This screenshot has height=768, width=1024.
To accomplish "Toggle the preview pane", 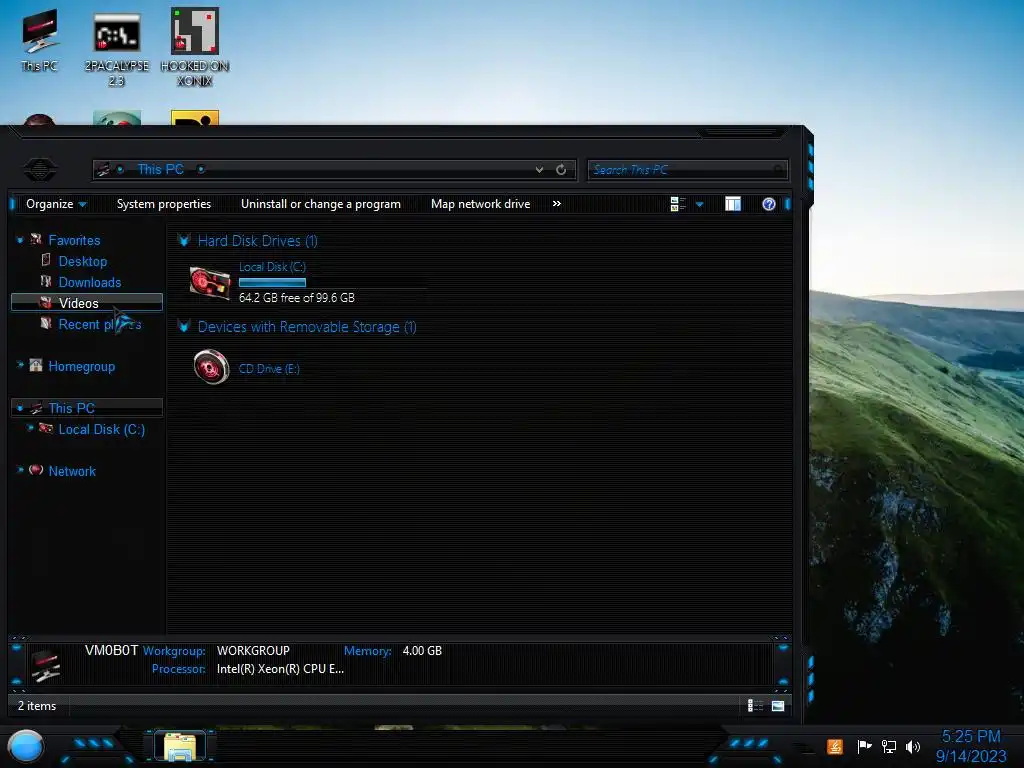I will 733,204.
